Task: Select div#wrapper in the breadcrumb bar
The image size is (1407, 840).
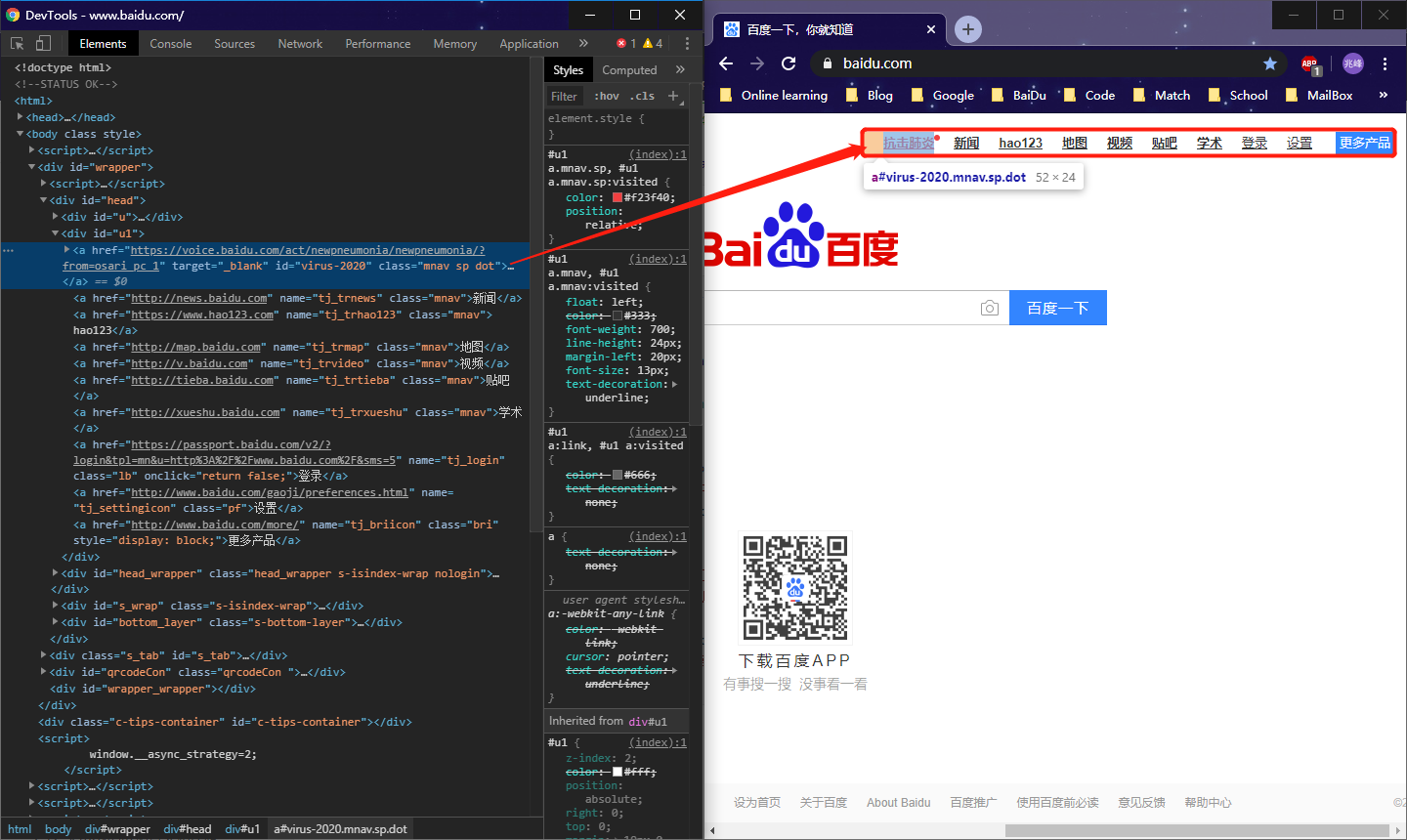Action: click(x=117, y=829)
